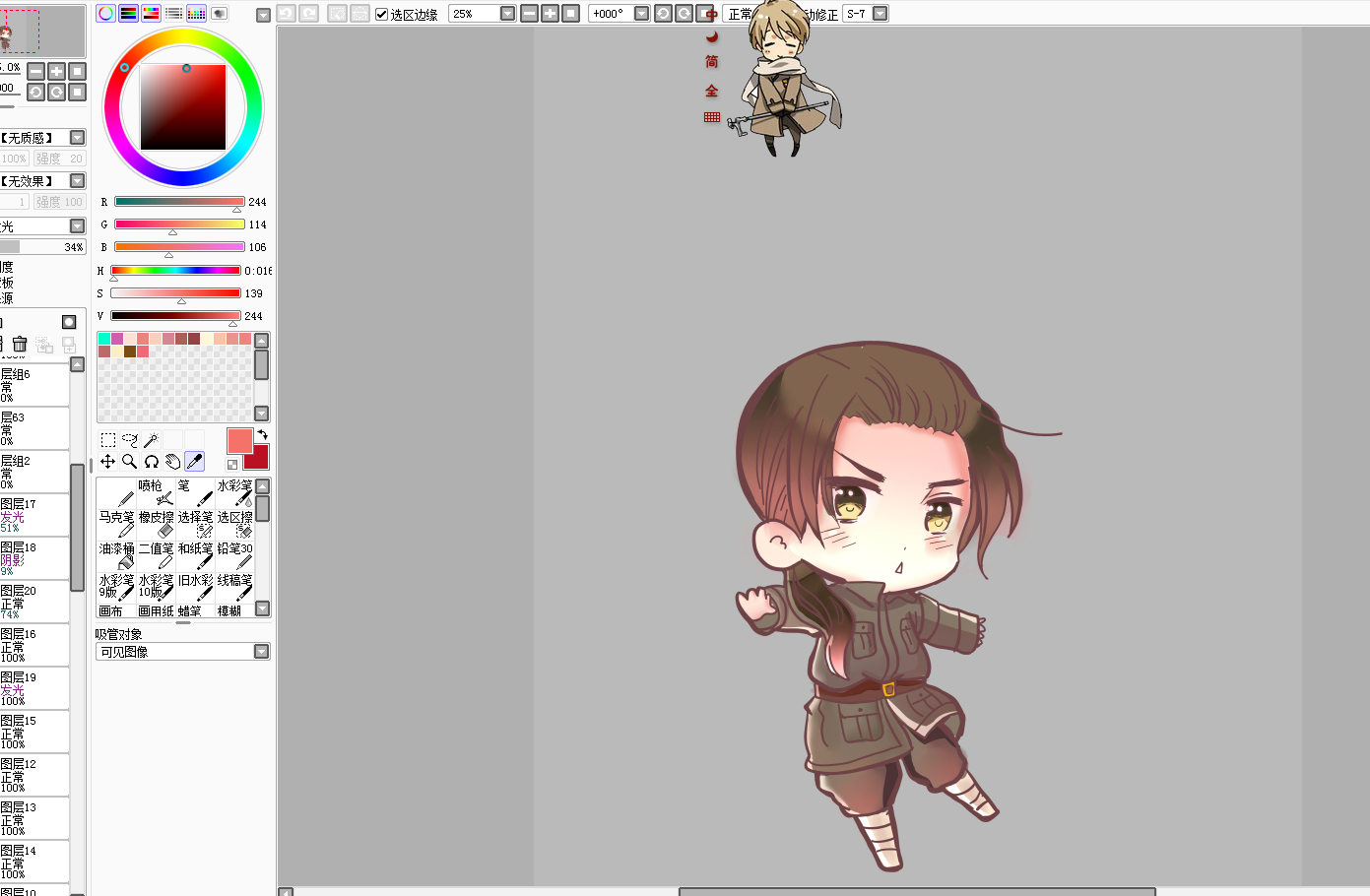This screenshot has height=896, width=1370.
Task: Click undo in the top toolbar
Action: pos(286,14)
